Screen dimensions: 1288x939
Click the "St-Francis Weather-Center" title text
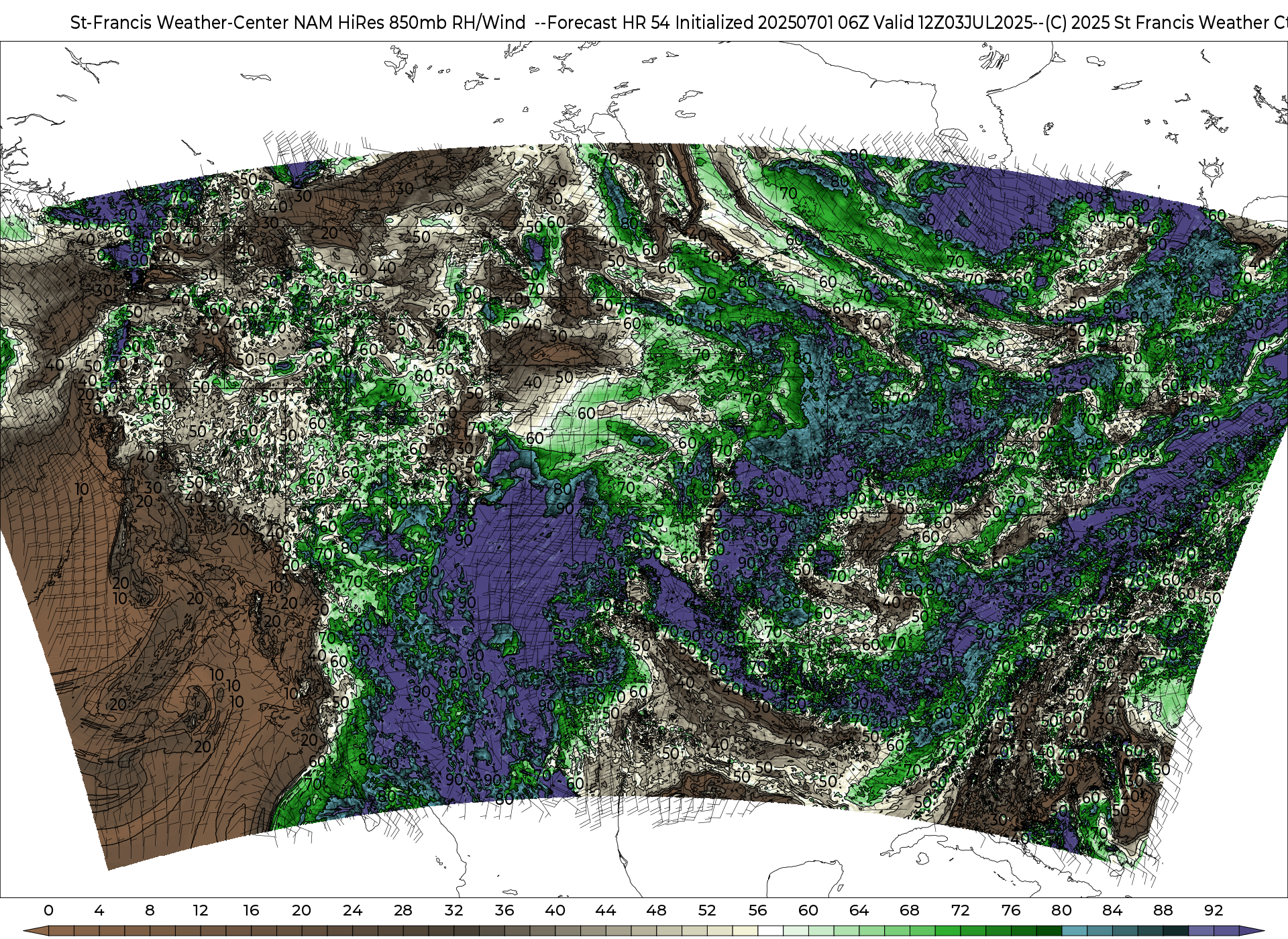[180, 23]
